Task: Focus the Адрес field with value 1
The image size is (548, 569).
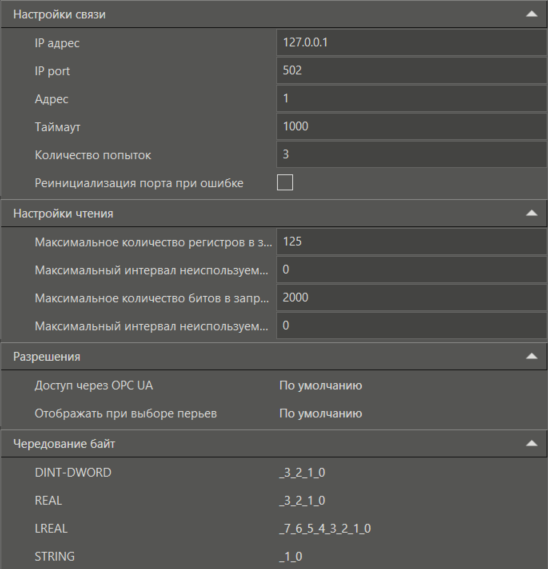Action: click(412, 98)
